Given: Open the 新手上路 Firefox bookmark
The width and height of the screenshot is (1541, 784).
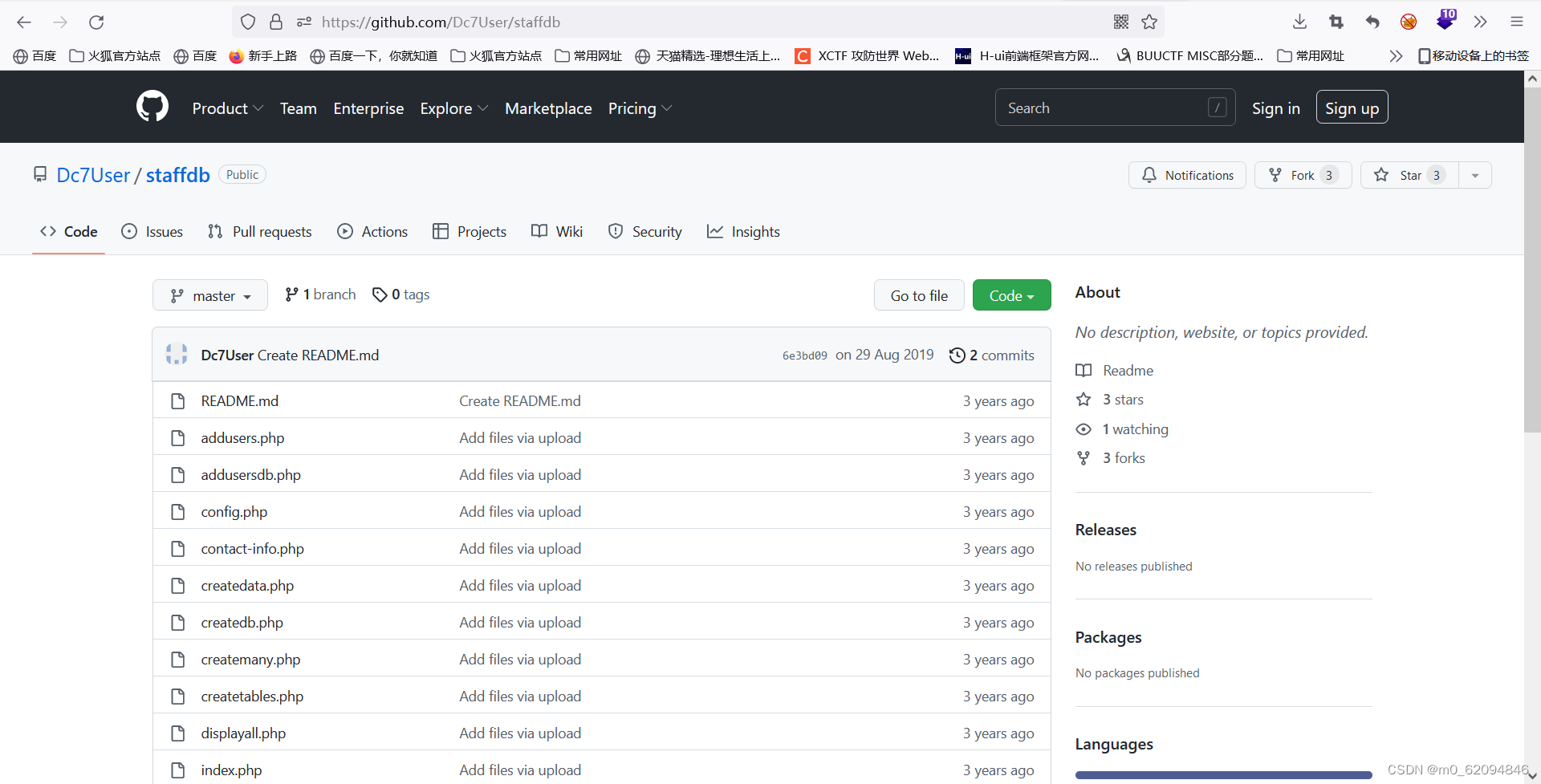Looking at the screenshot, I should click(x=263, y=55).
